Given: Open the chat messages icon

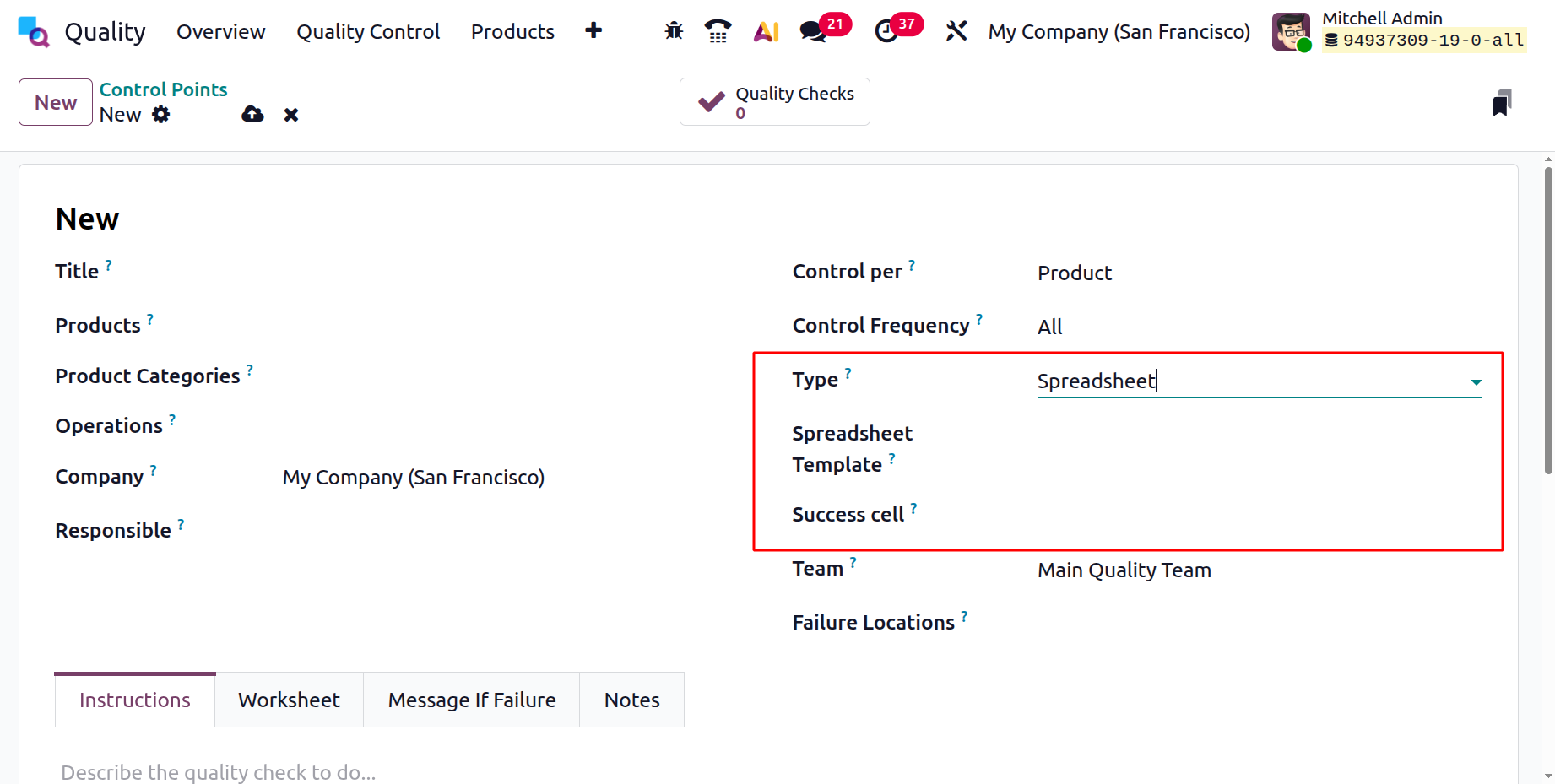Looking at the screenshot, I should tap(813, 32).
